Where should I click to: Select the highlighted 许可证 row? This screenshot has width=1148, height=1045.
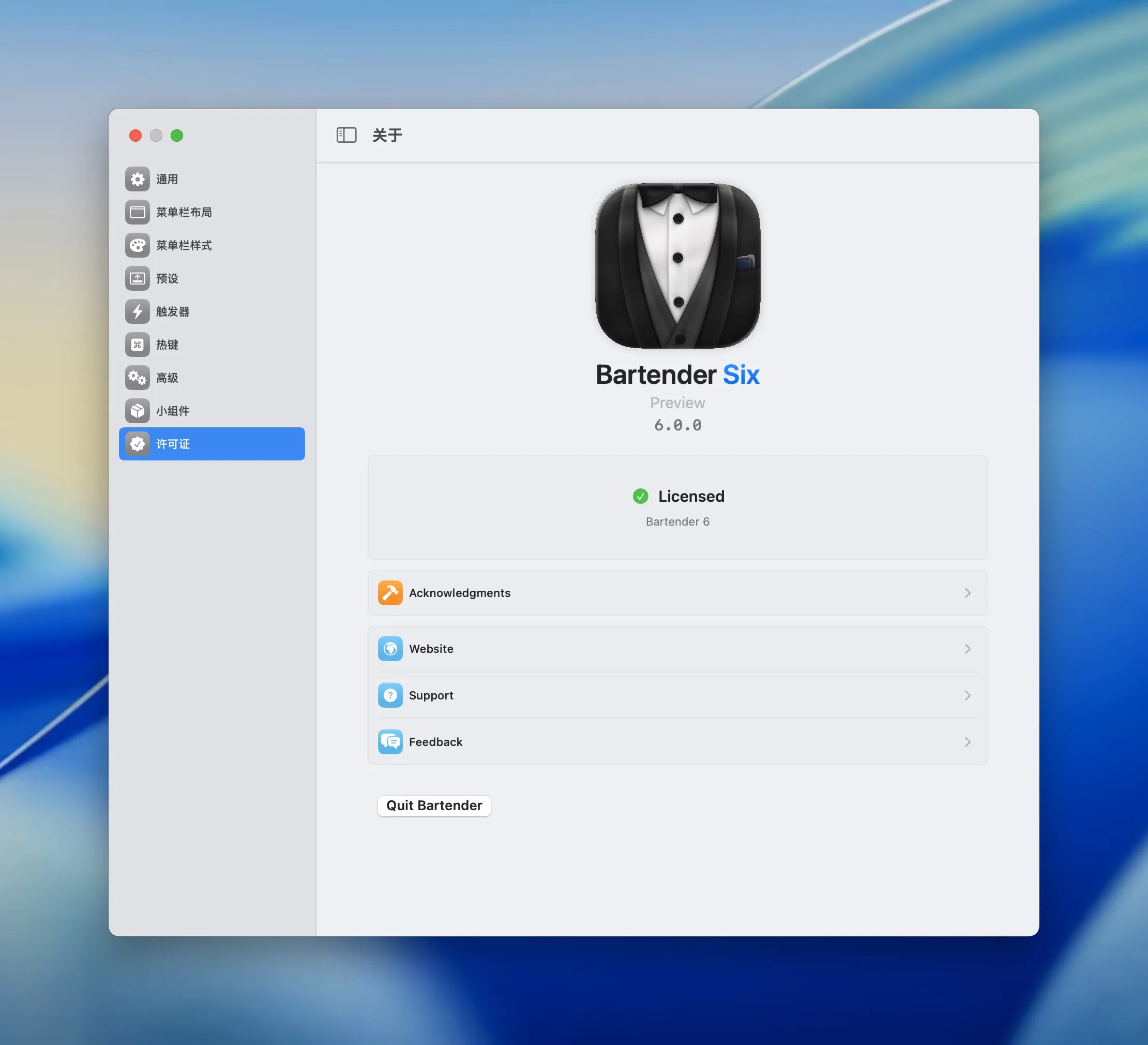(x=212, y=444)
